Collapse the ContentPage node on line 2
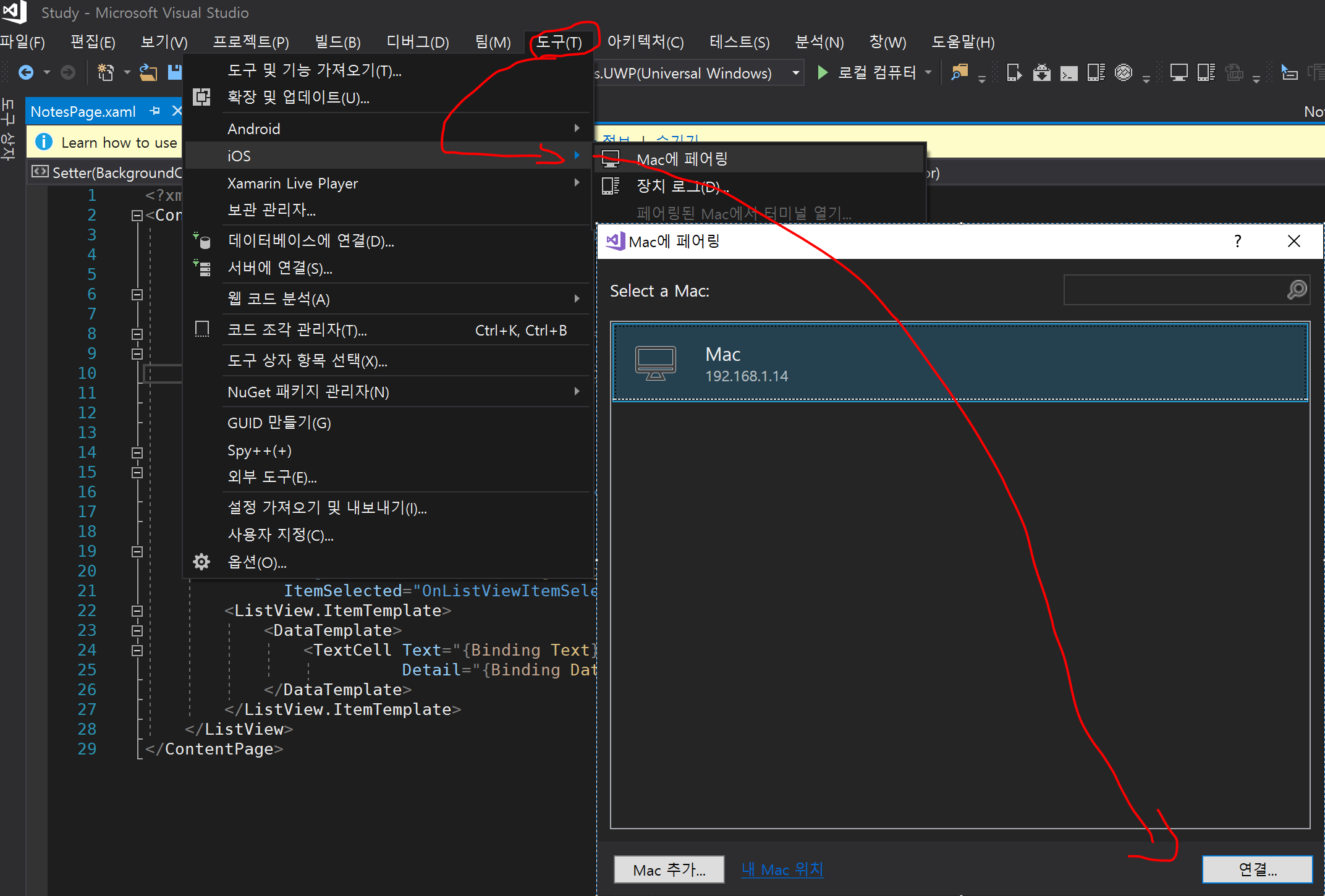Image resolution: width=1325 pixels, height=896 pixels. (x=137, y=216)
